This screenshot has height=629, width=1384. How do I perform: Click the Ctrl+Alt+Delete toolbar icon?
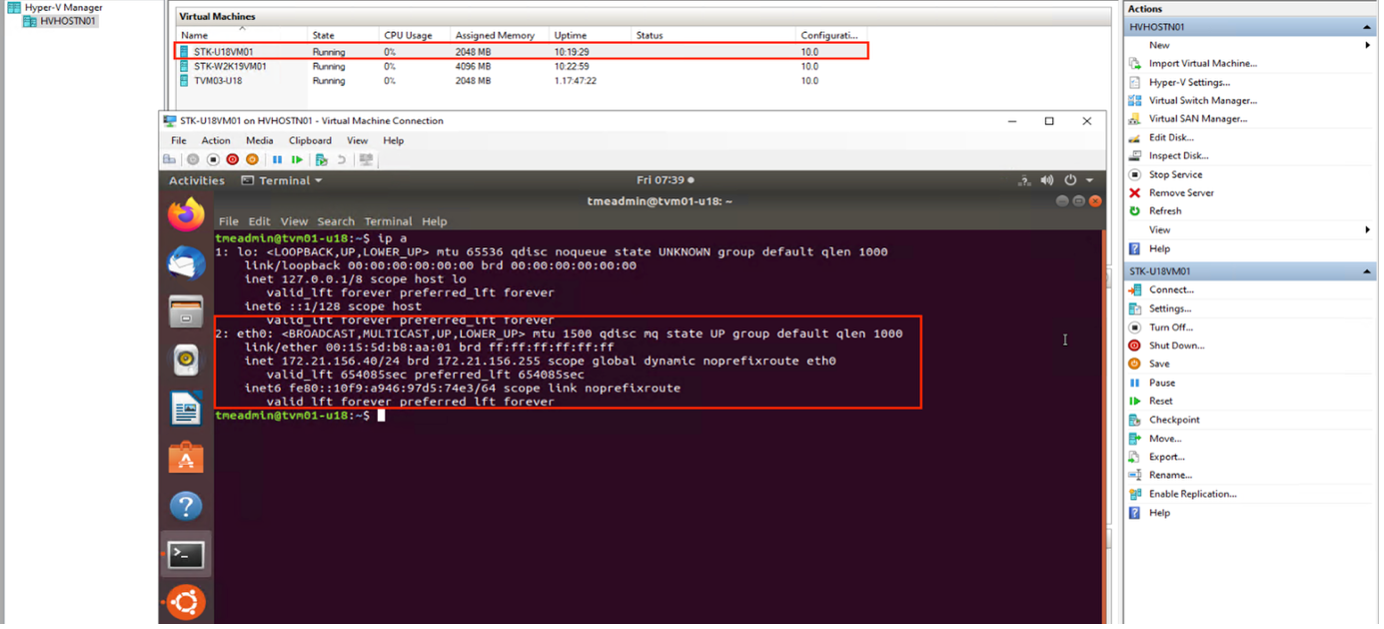point(170,160)
